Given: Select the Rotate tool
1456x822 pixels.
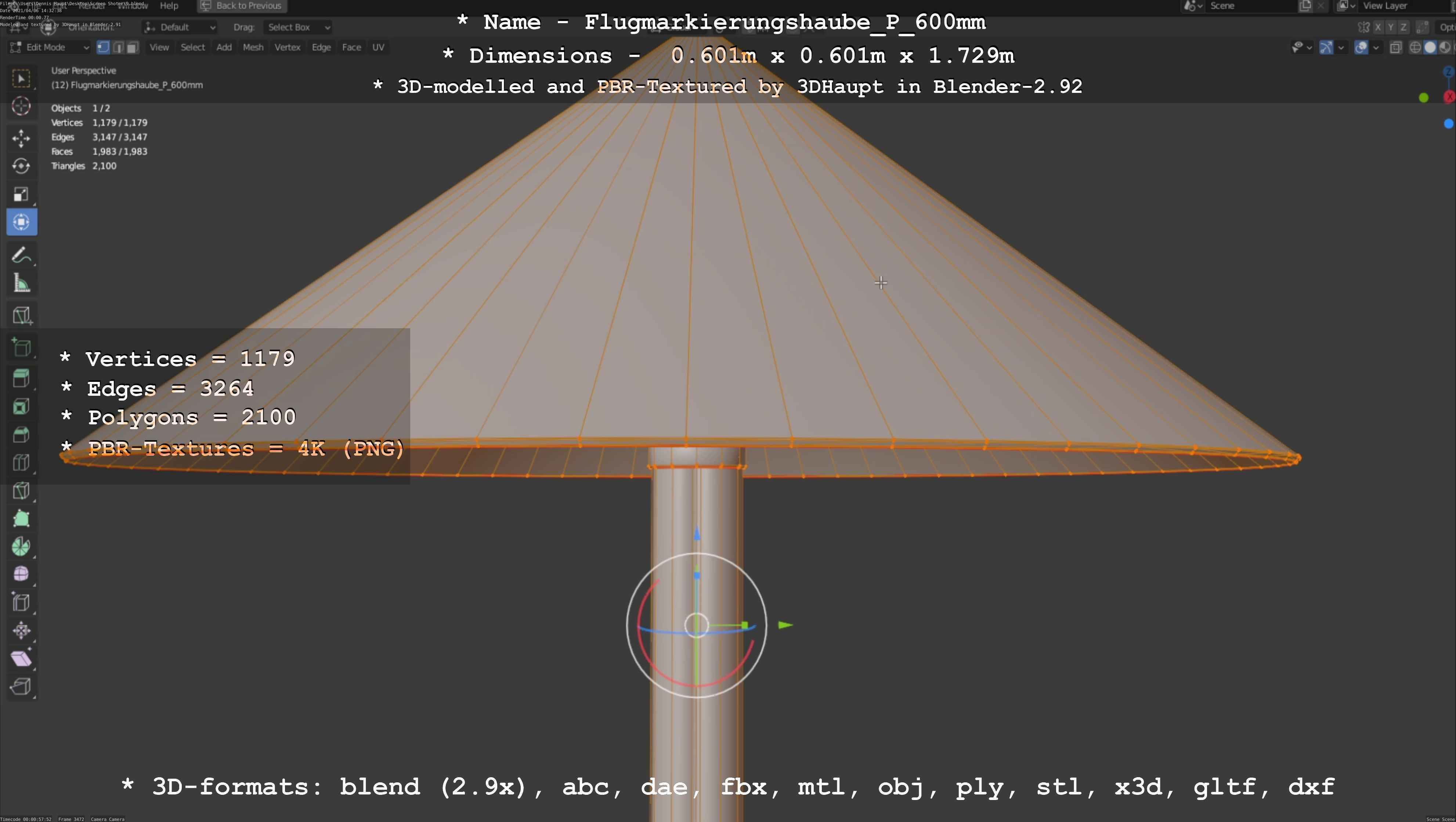Looking at the screenshot, I should coord(21,166).
